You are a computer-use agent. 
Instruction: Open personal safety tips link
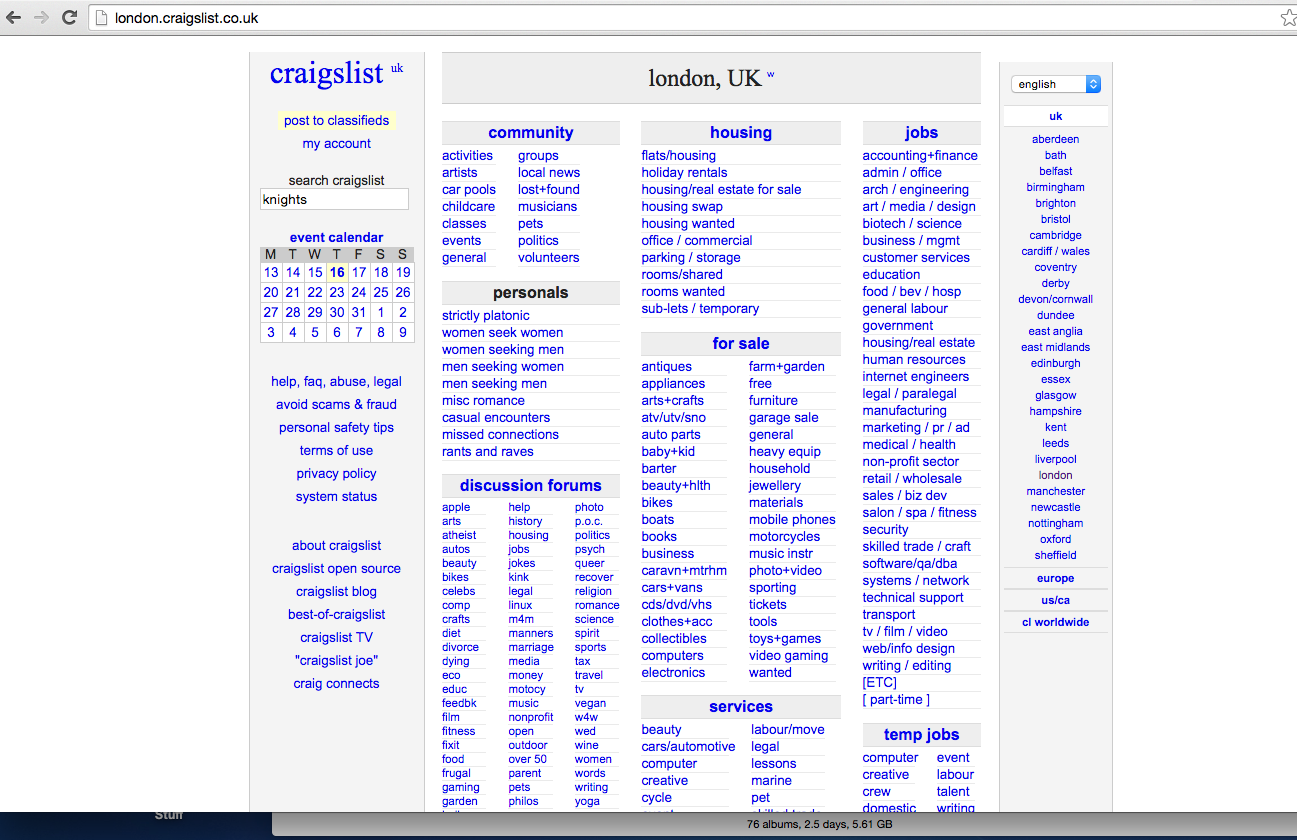pos(336,427)
